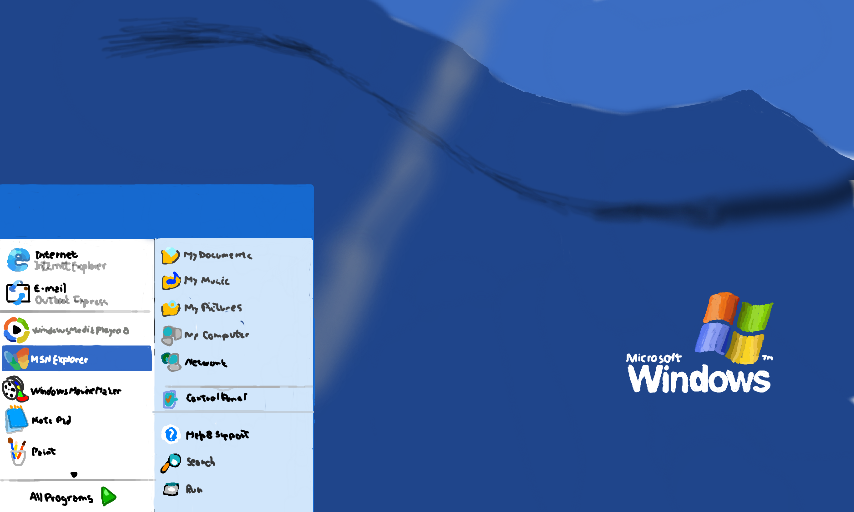Open the My Pictures folder icon

[170, 308]
